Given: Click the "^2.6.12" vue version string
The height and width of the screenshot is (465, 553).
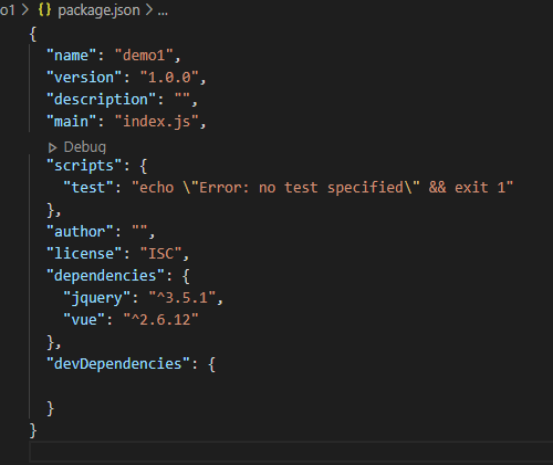Looking at the screenshot, I should (x=161, y=320).
